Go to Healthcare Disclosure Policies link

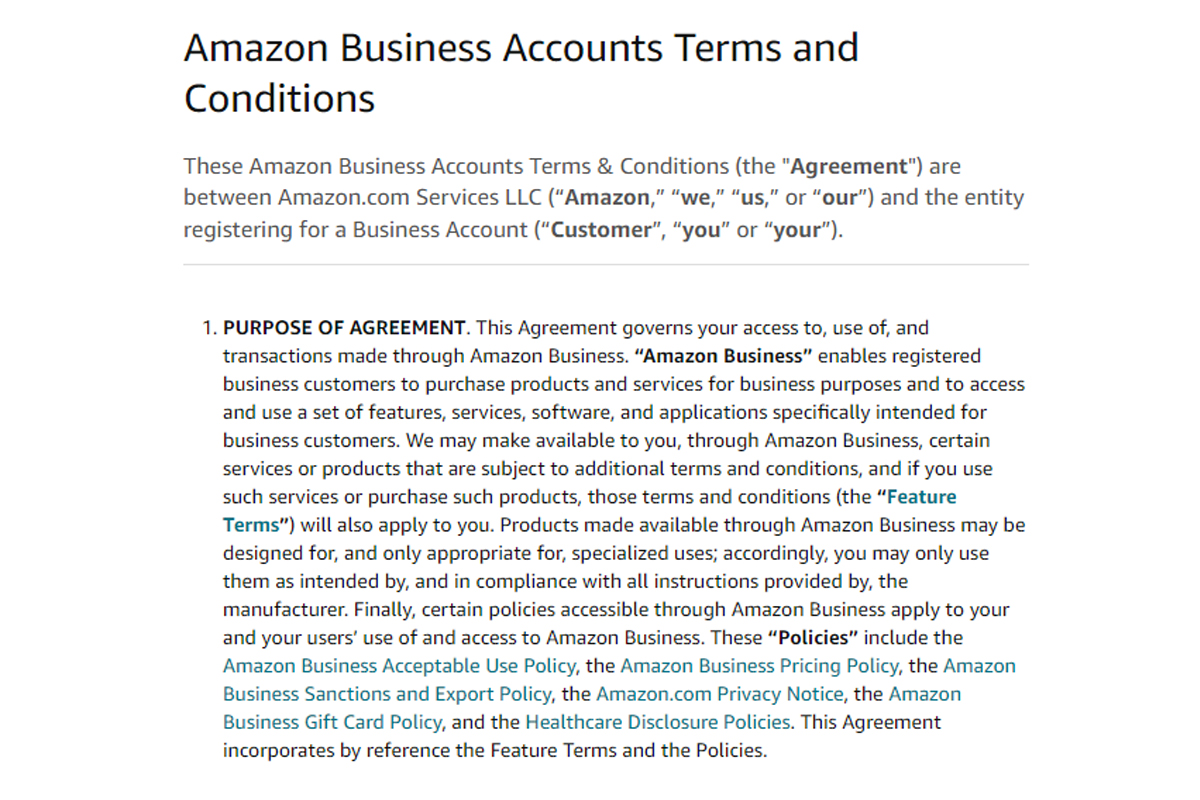pos(658,722)
